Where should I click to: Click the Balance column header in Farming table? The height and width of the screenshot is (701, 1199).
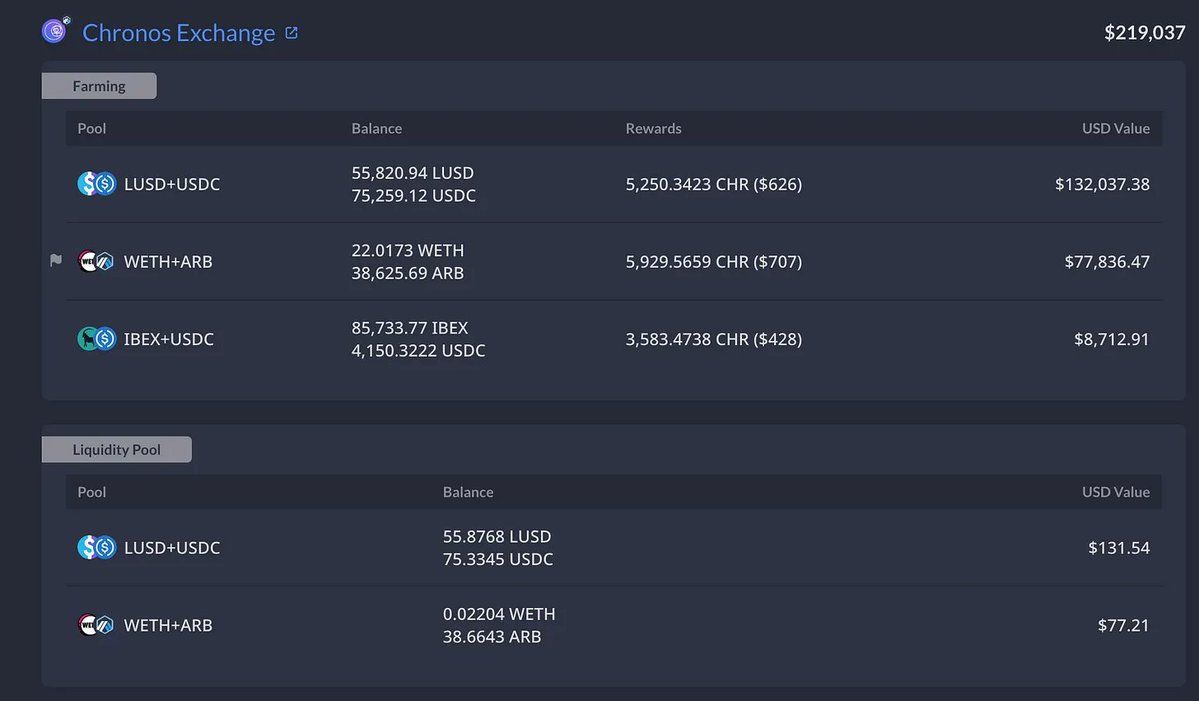pos(377,128)
